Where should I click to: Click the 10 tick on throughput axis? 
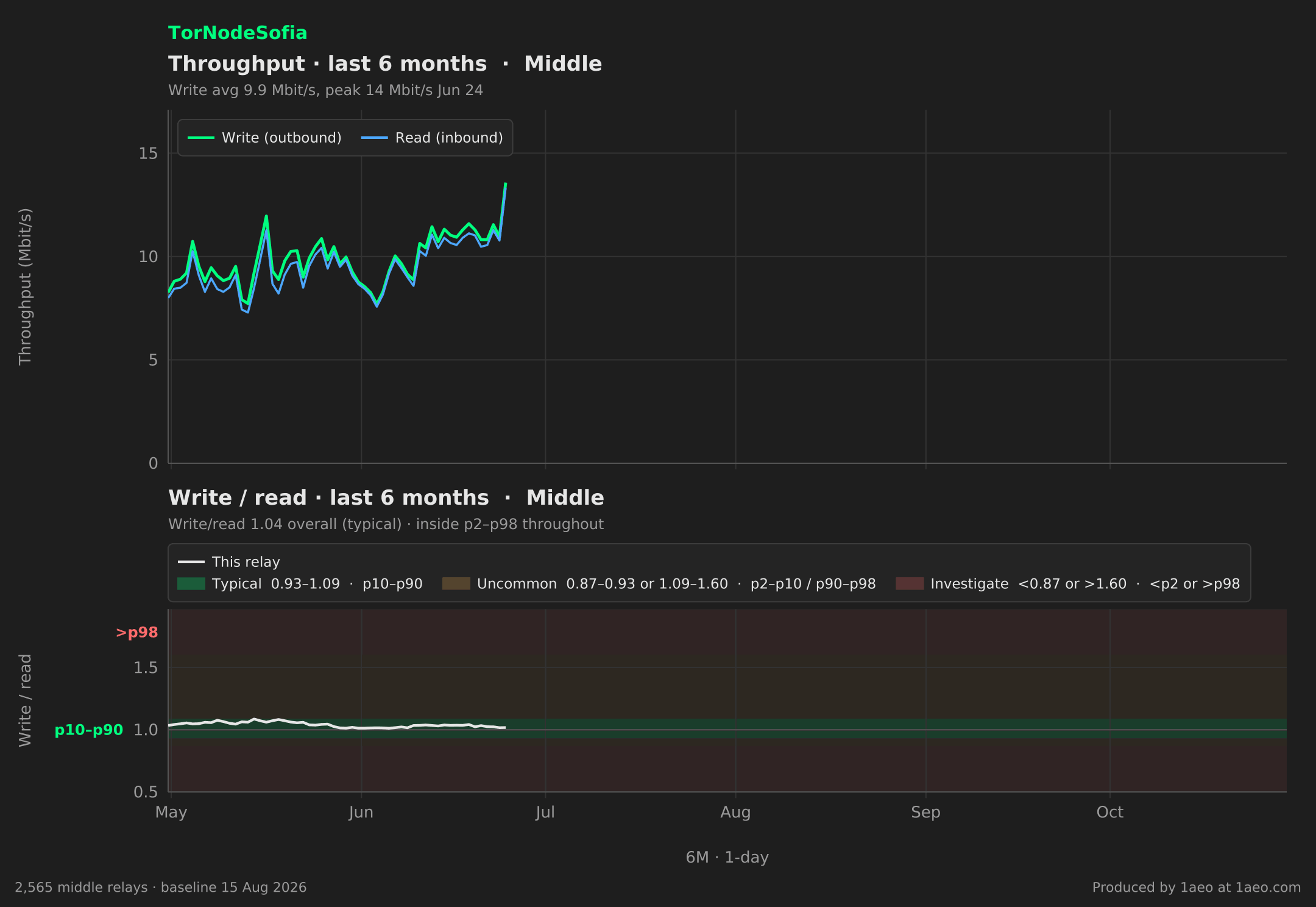coord(148,257)
